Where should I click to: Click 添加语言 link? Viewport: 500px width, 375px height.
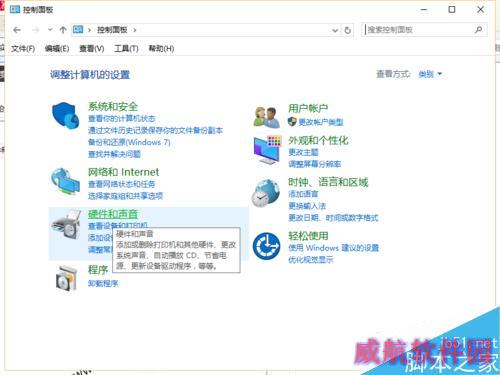[x=303, y=194]
